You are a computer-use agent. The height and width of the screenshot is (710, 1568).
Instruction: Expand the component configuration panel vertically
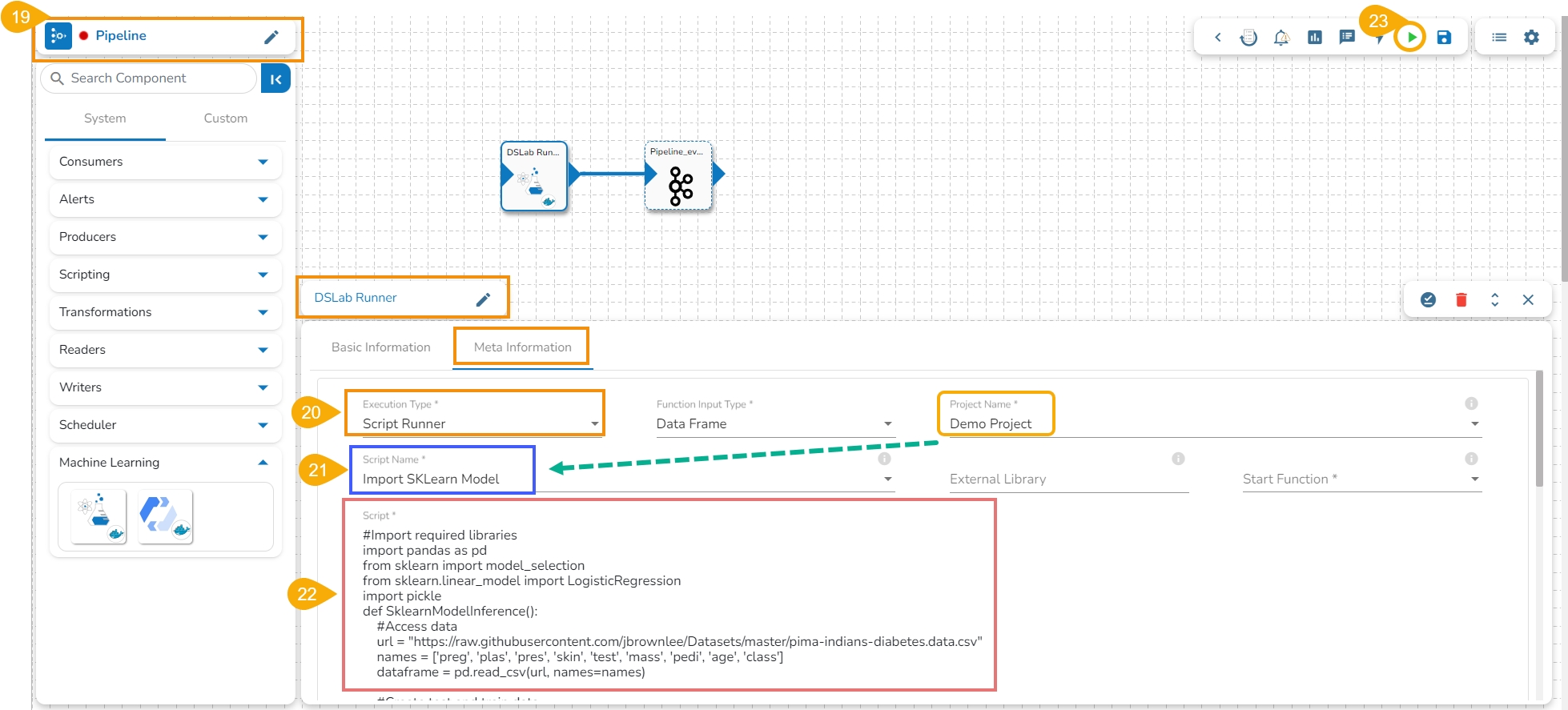tap(1494, 299)
